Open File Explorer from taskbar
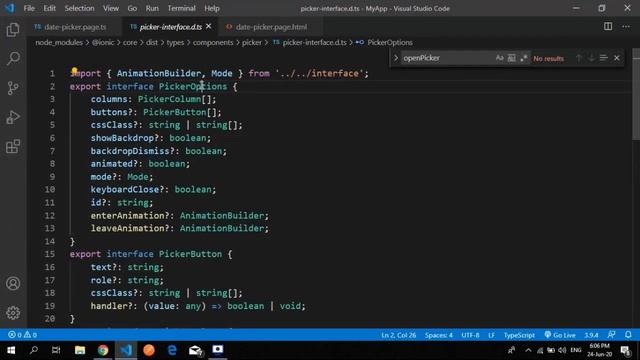This screenshot has width=640, height=360. click(80, 350)
